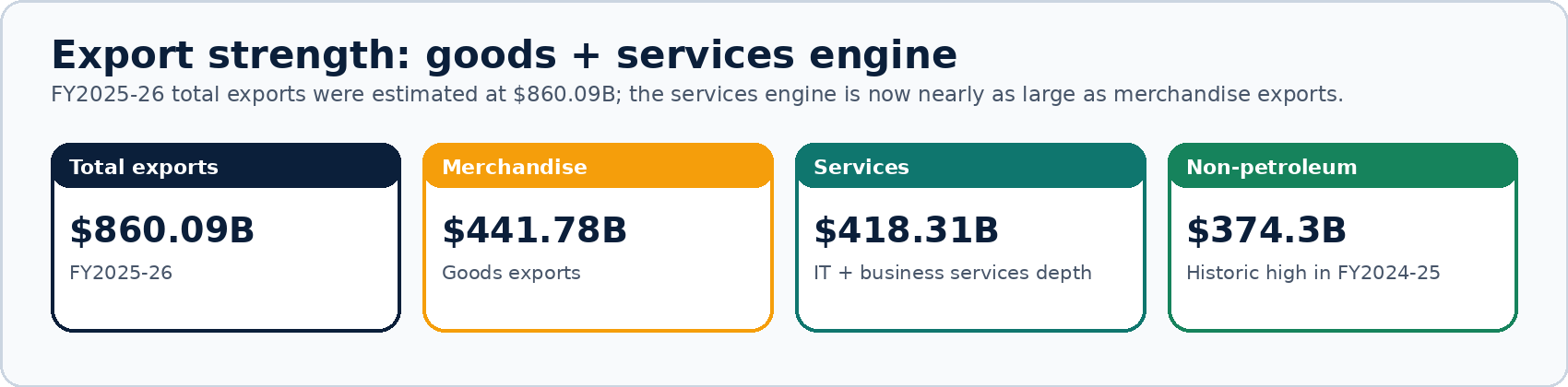Select the $860.09B total exports value

[x=161, y=229]
